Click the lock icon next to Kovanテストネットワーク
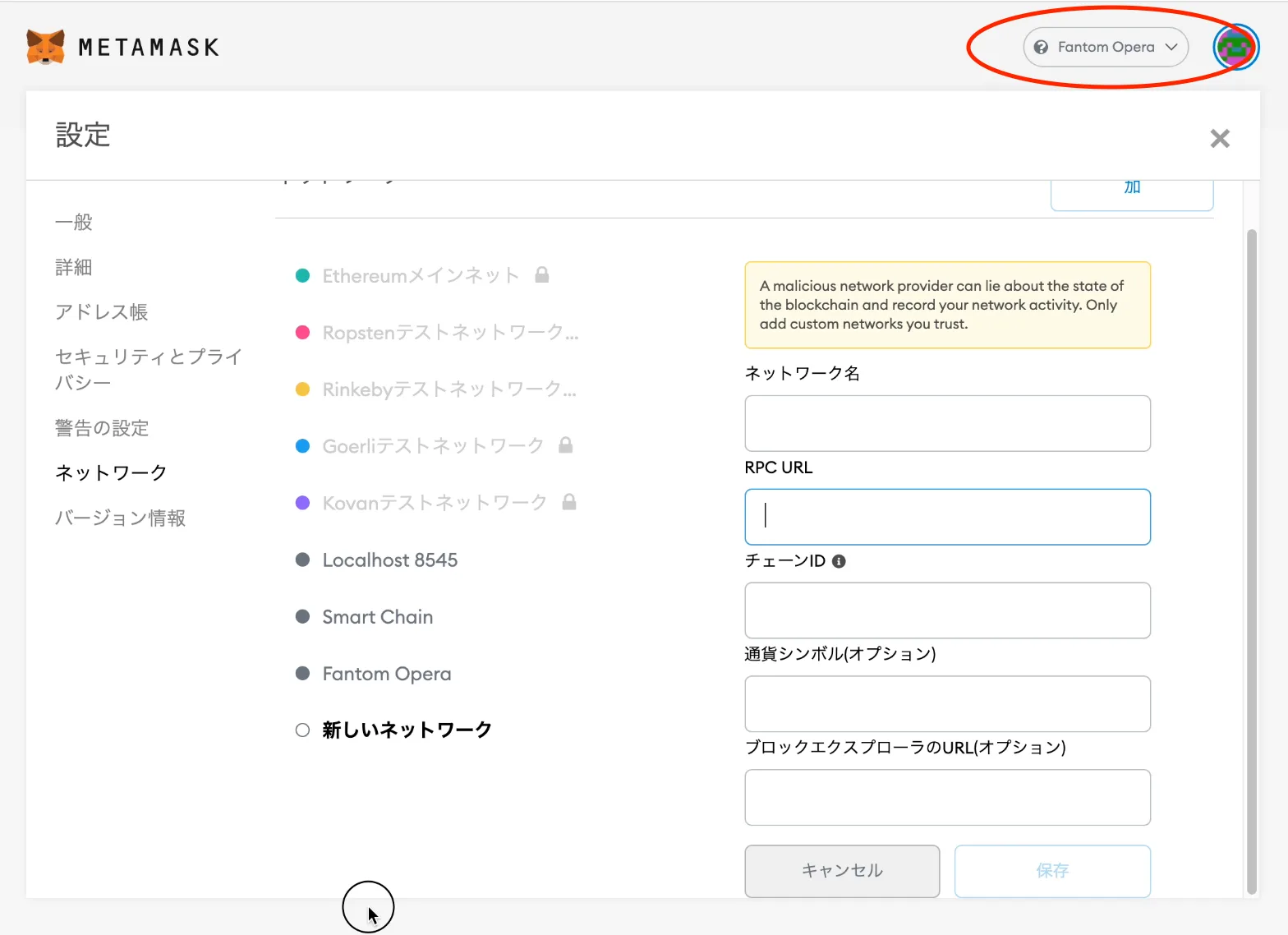Viewport: 1288px width, 935px height. [x=569, y=501]
